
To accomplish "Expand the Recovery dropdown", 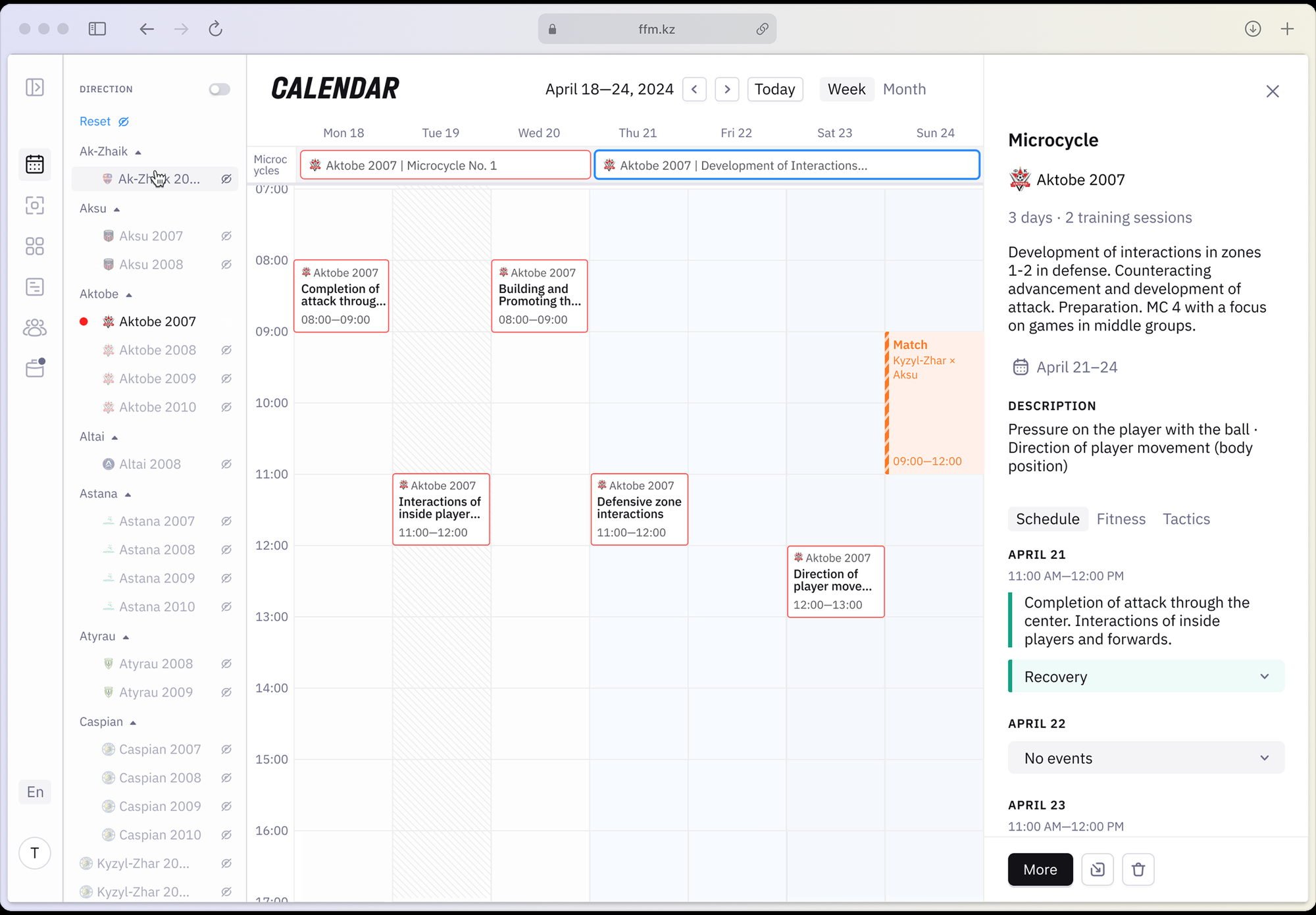I will point(1146,677).
